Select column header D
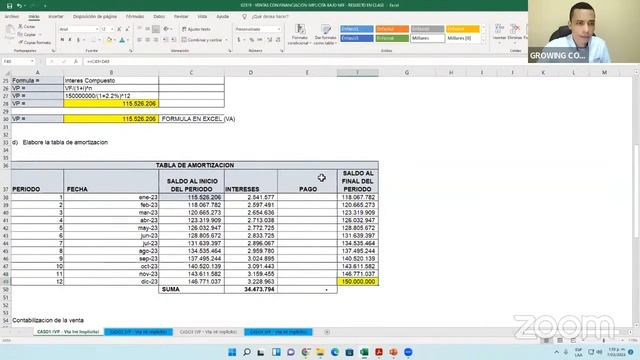 251,73
